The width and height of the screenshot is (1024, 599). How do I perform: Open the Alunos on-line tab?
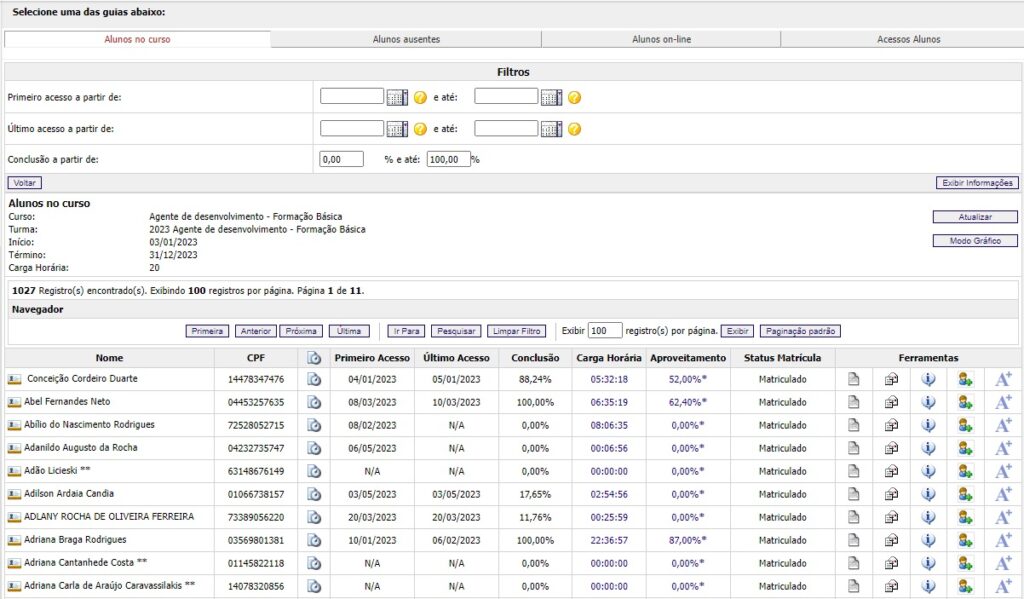pos(661,40)
